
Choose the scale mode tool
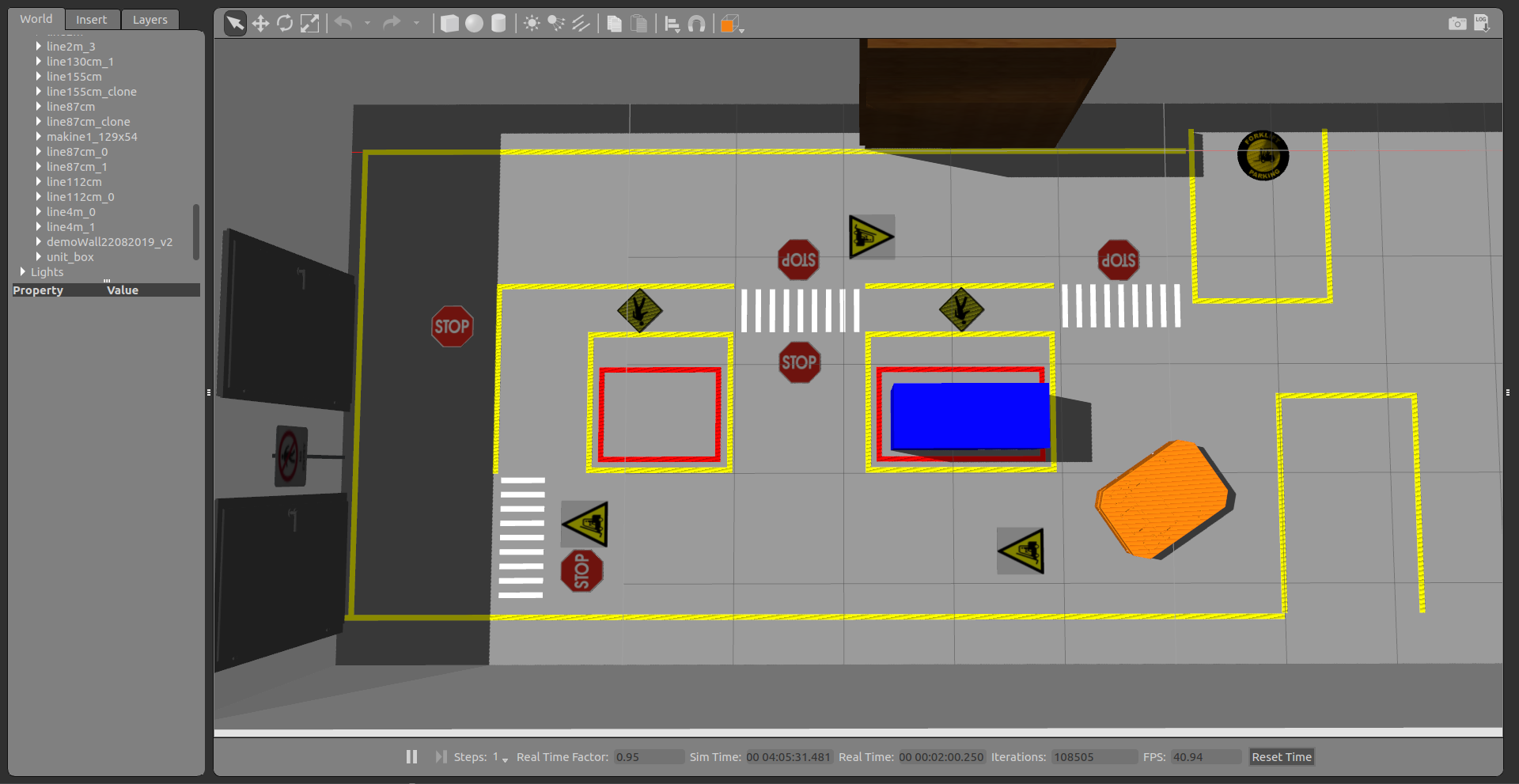pos(310,24)
